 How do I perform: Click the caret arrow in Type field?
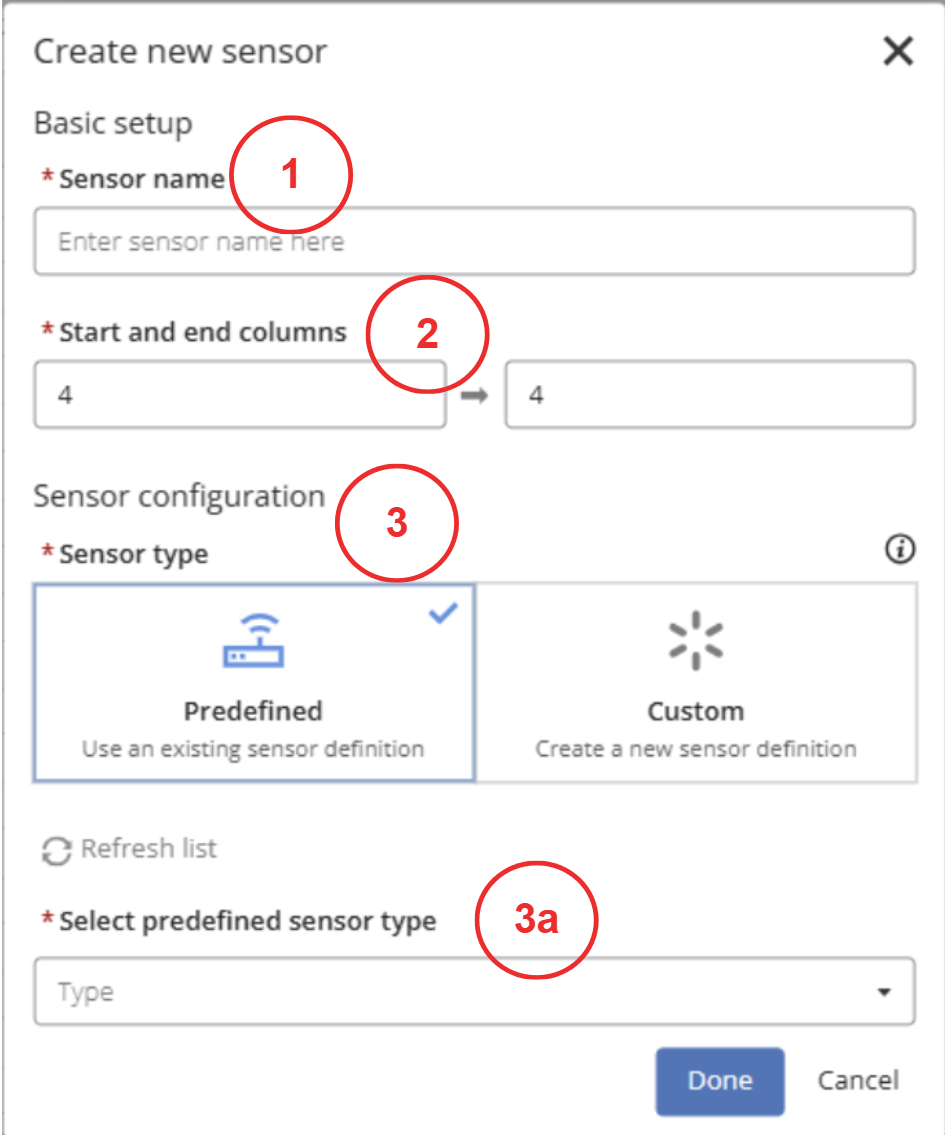click(884, 993)
